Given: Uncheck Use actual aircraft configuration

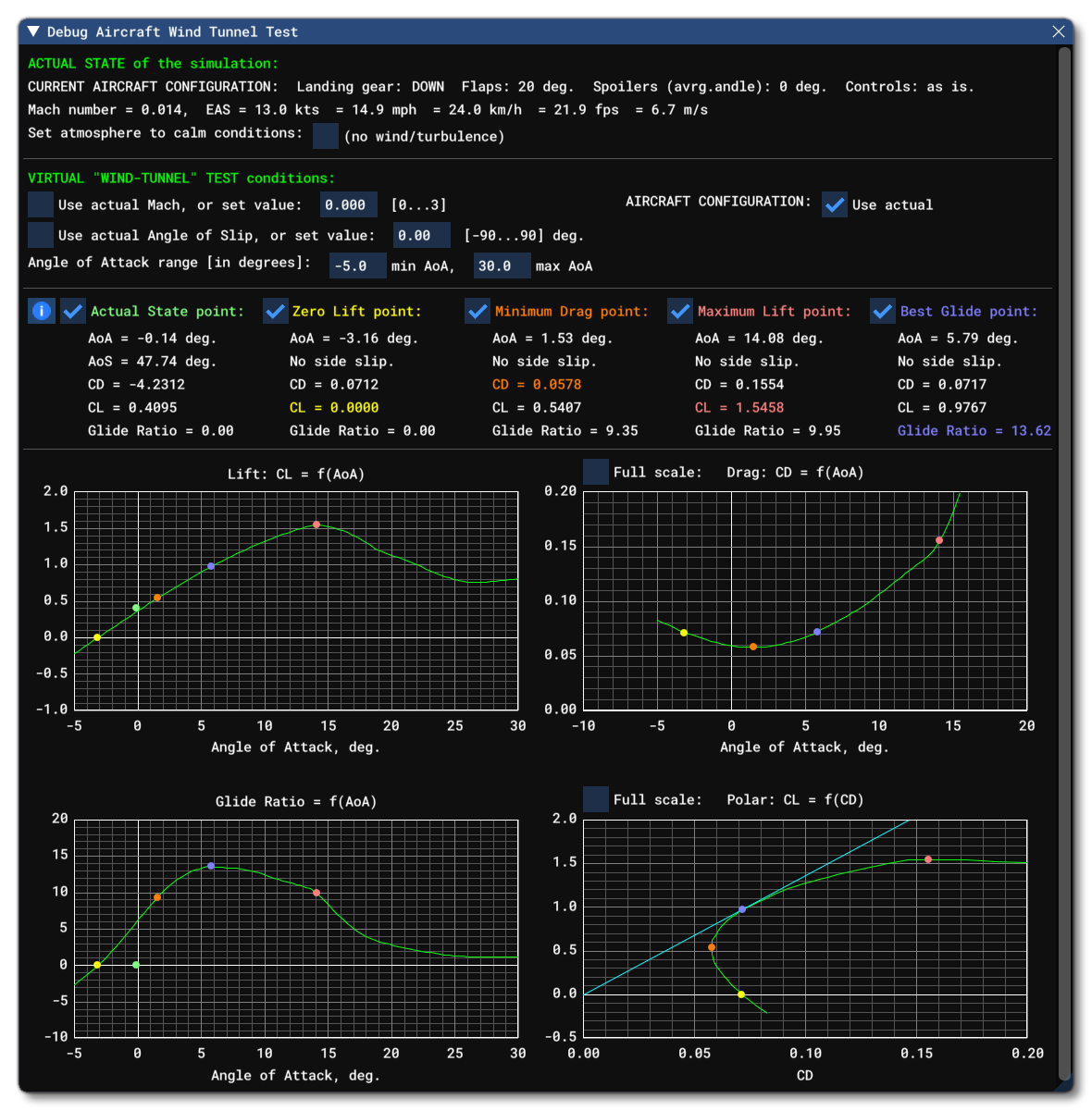Looking at the screenshot, I should pos(834,205).
